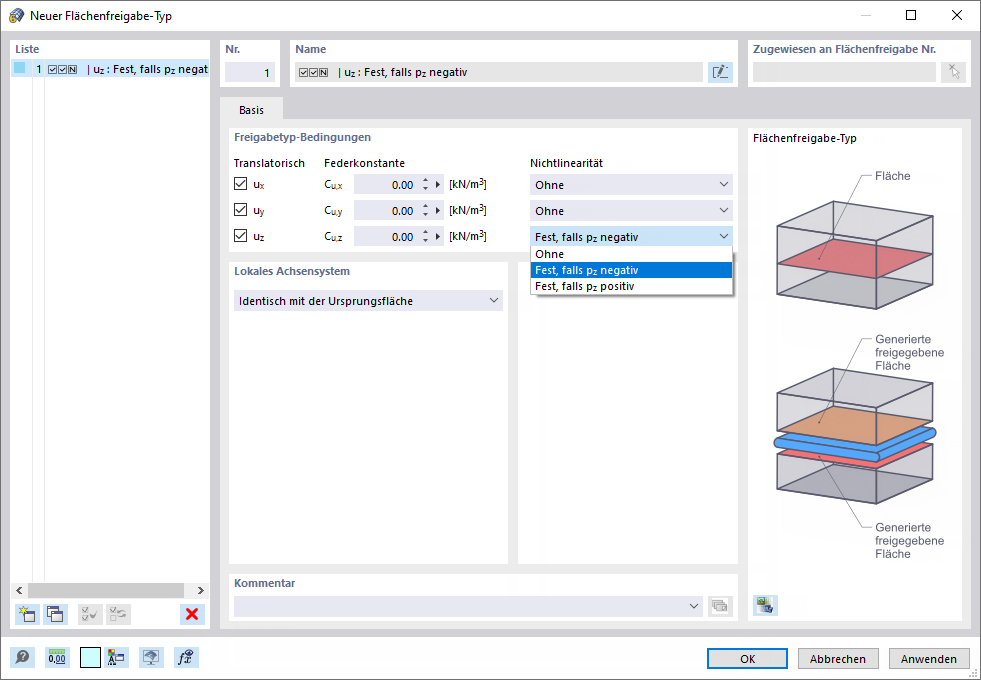Select 'Ohne' in the open dropdown list

click(631, 254)
